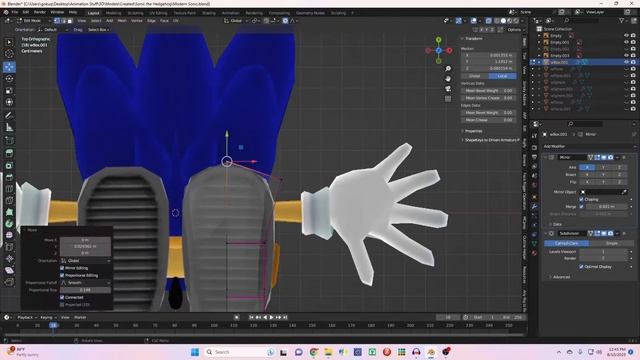Open the File menu
640x360 pixels.
[x=15, y=12]
